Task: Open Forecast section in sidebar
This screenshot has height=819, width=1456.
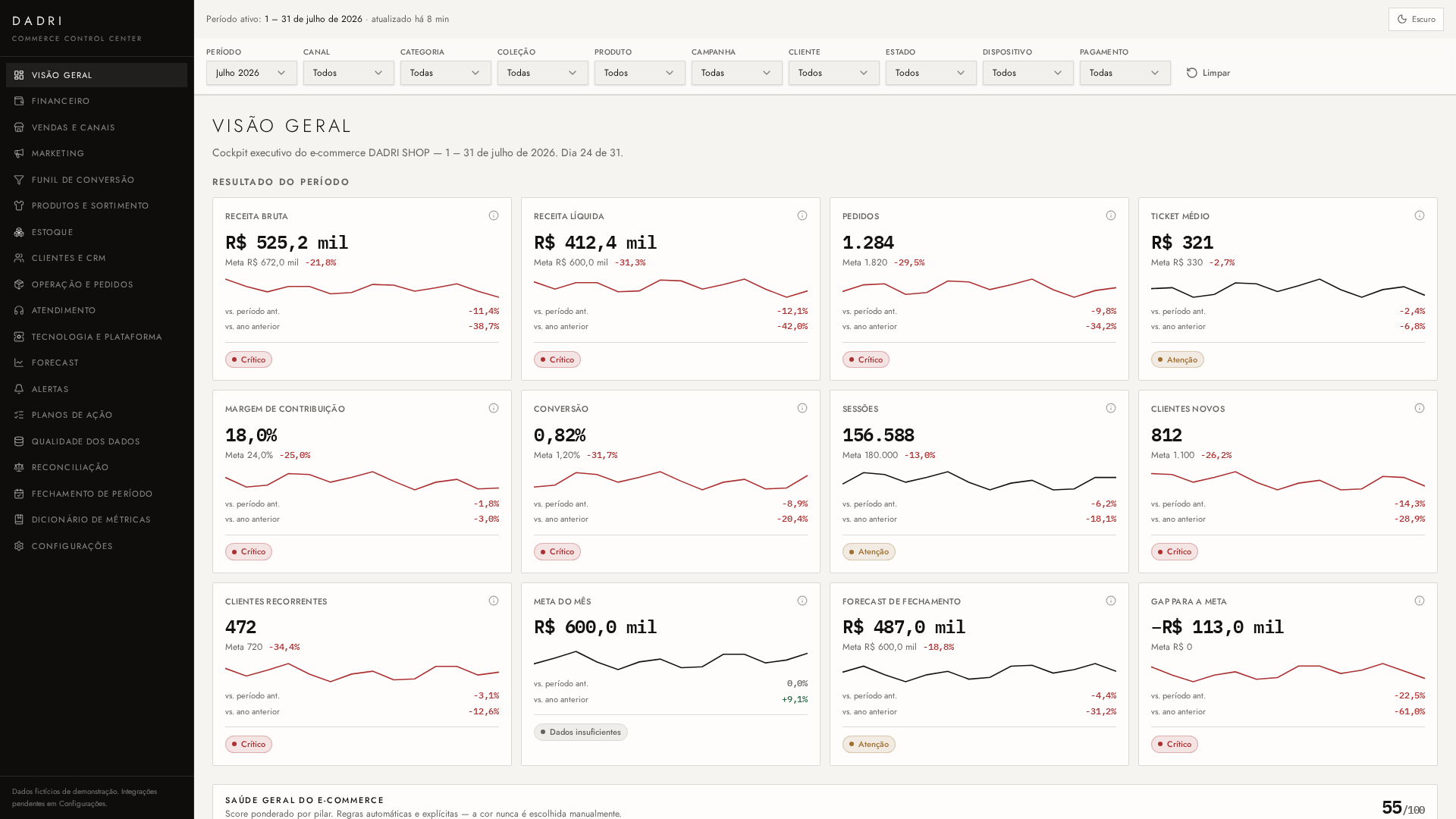Action: coord(96,362)
